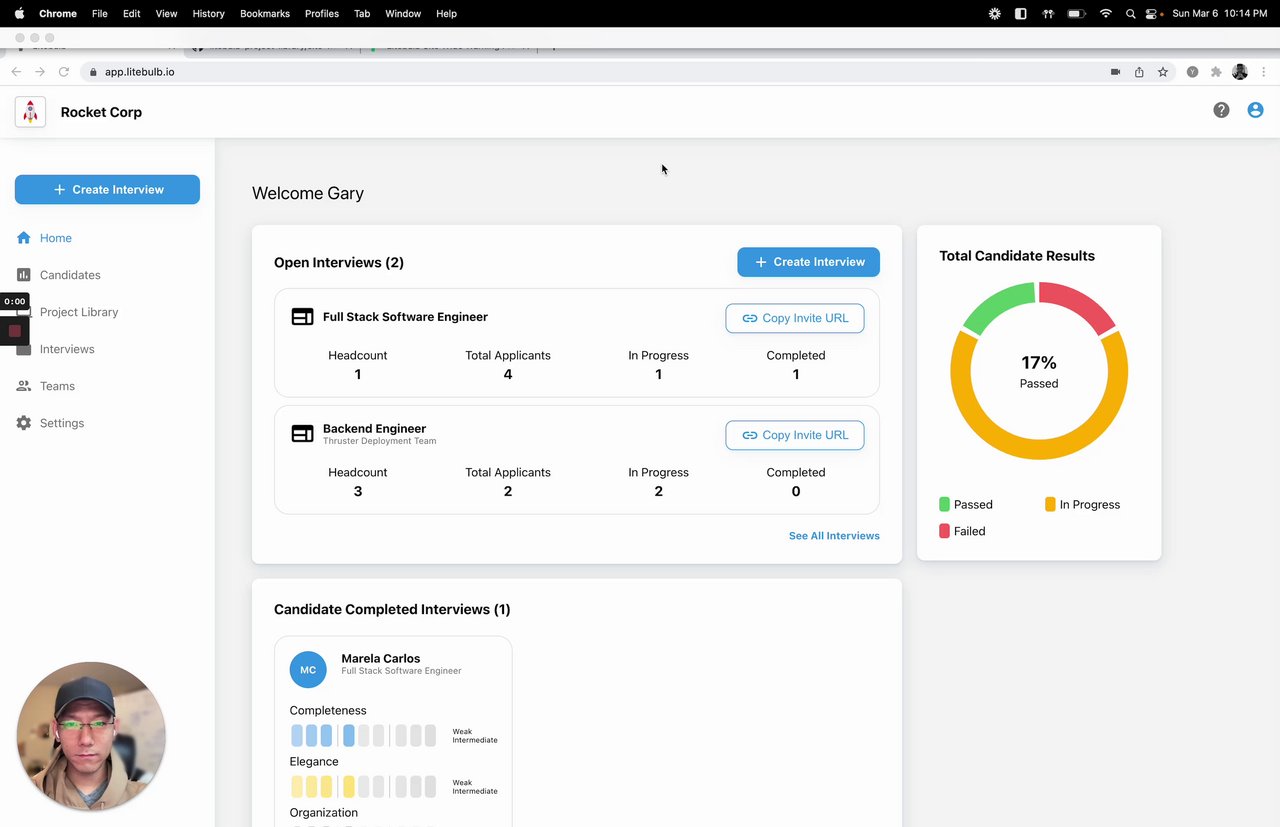Image resolution: width=1280 pixels, height=827 pixels.
Task: Copy Invite URL for Full Stack Software Engineer
Action: (x=795, y=318)
